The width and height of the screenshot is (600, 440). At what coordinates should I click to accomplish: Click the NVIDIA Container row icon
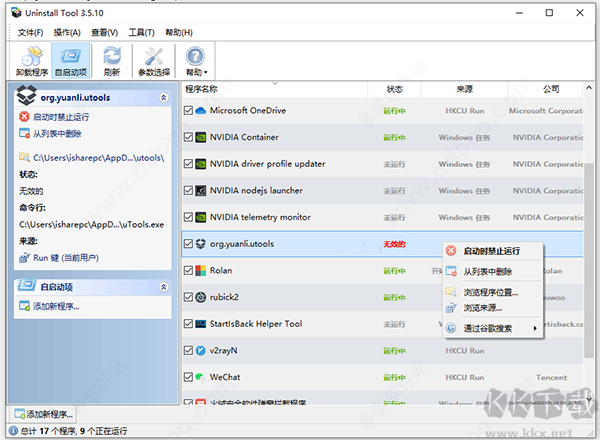click(201, 137)
